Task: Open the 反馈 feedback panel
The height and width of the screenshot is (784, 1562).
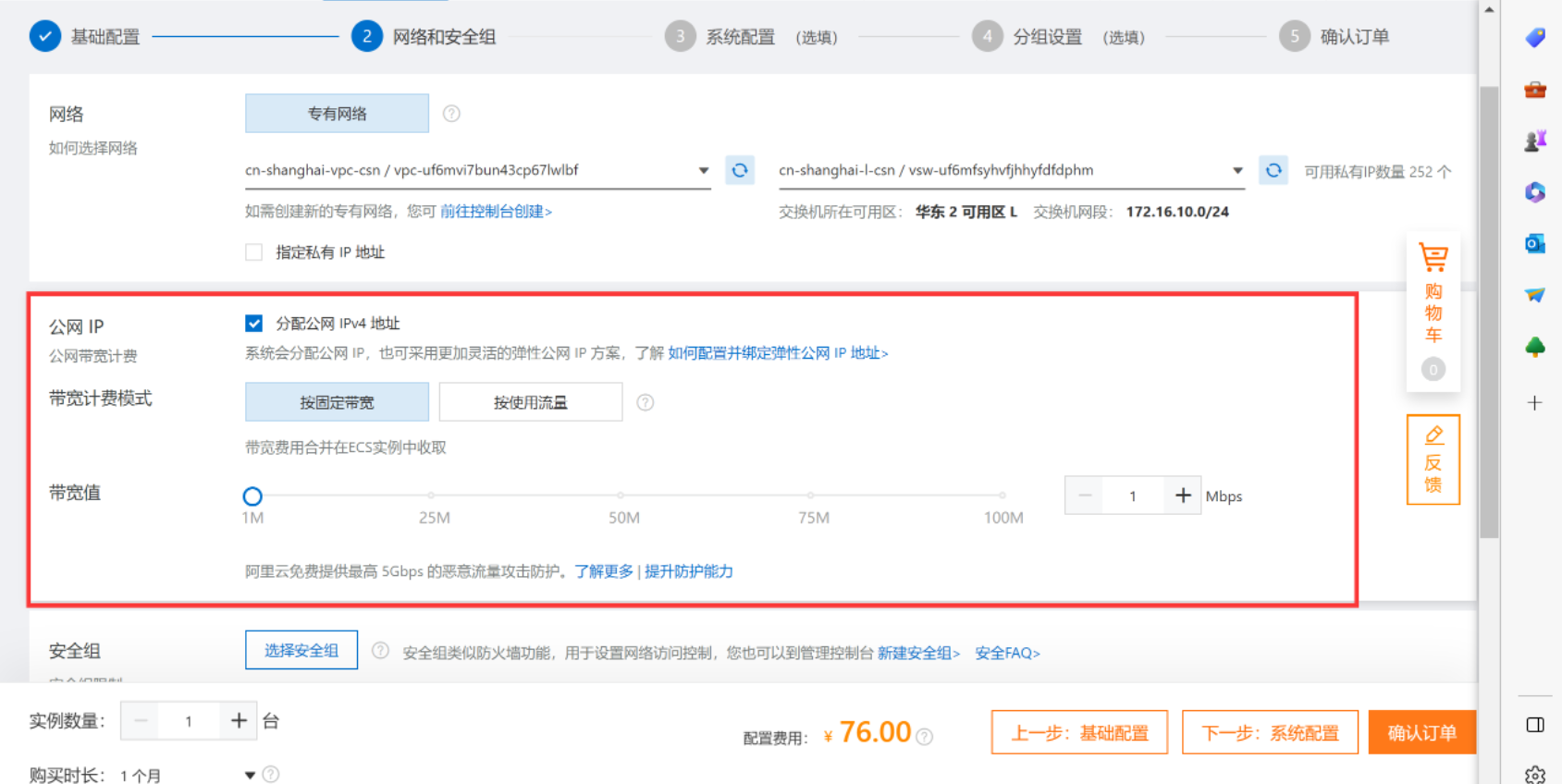Action: [1433, 459]
